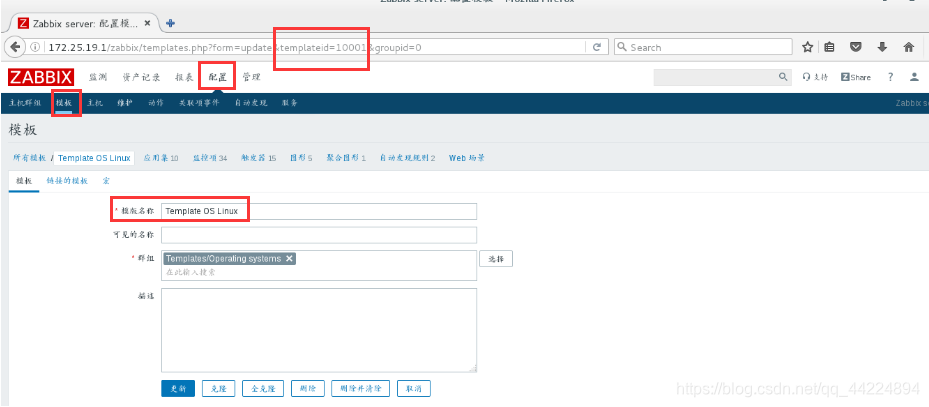Click the 描述 text area
This screenshot has height=407, width=929.
click(319, 331)
